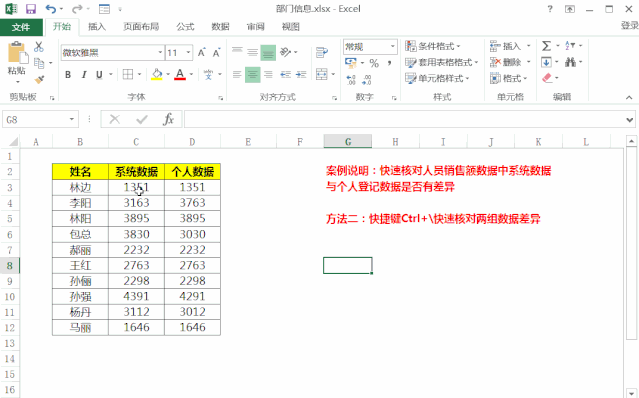639x398 pixels.
Task: Switch to the 数据 (Data) tab
Action: click(220, 27)
